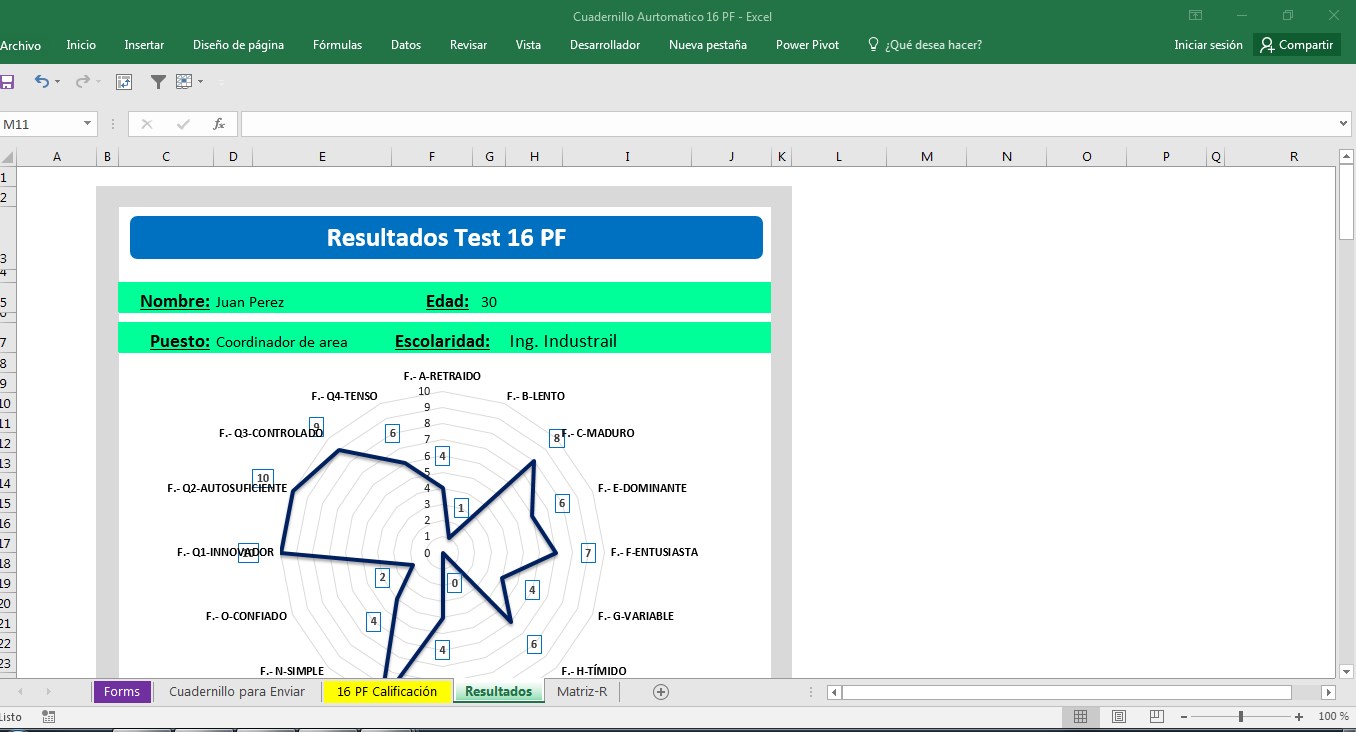Viewport: 1356px width, 732px height.
Task: Switch to the 16 PF Calificación sheet
Action: (387, 692)
